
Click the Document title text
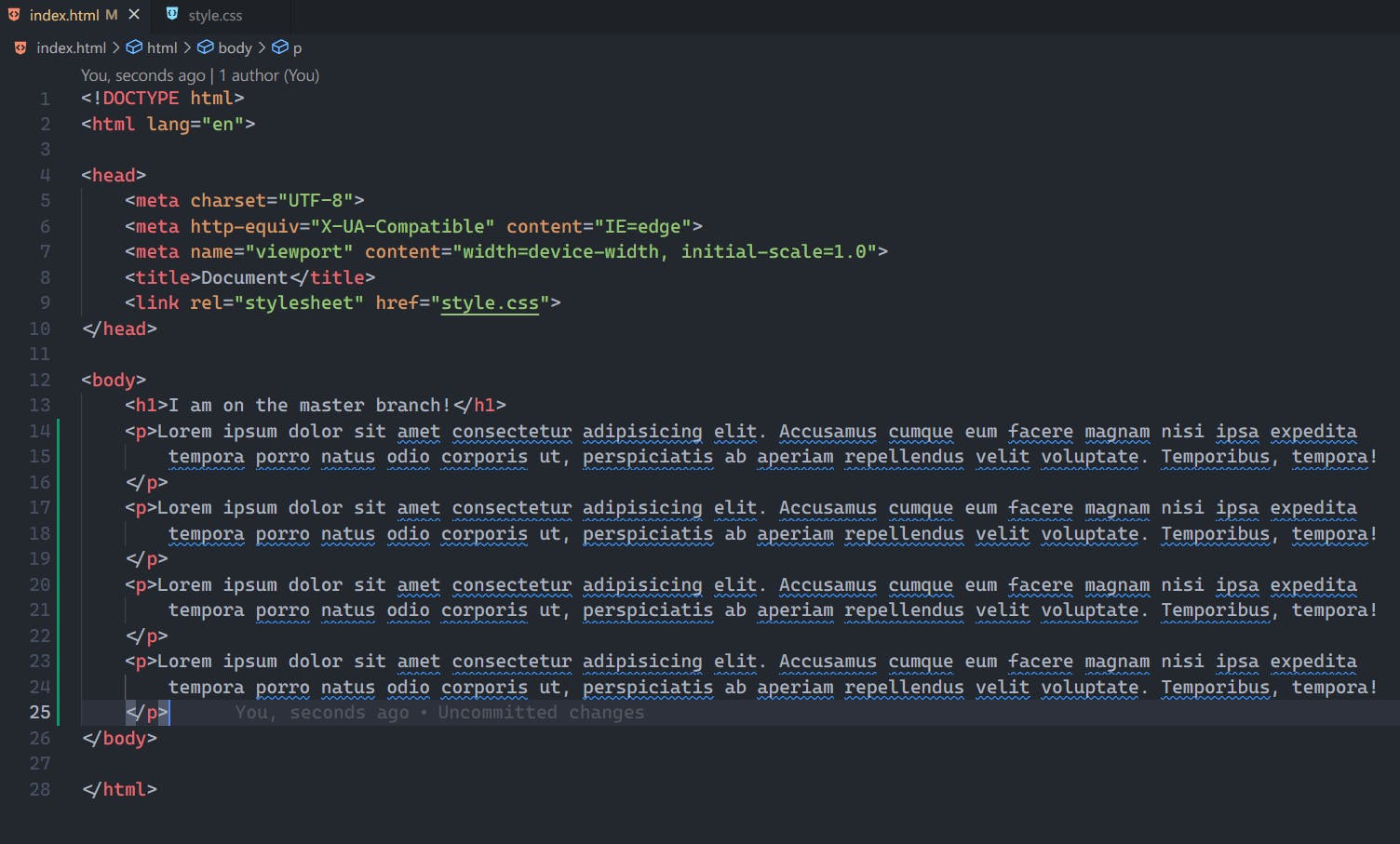click(245, 277)
